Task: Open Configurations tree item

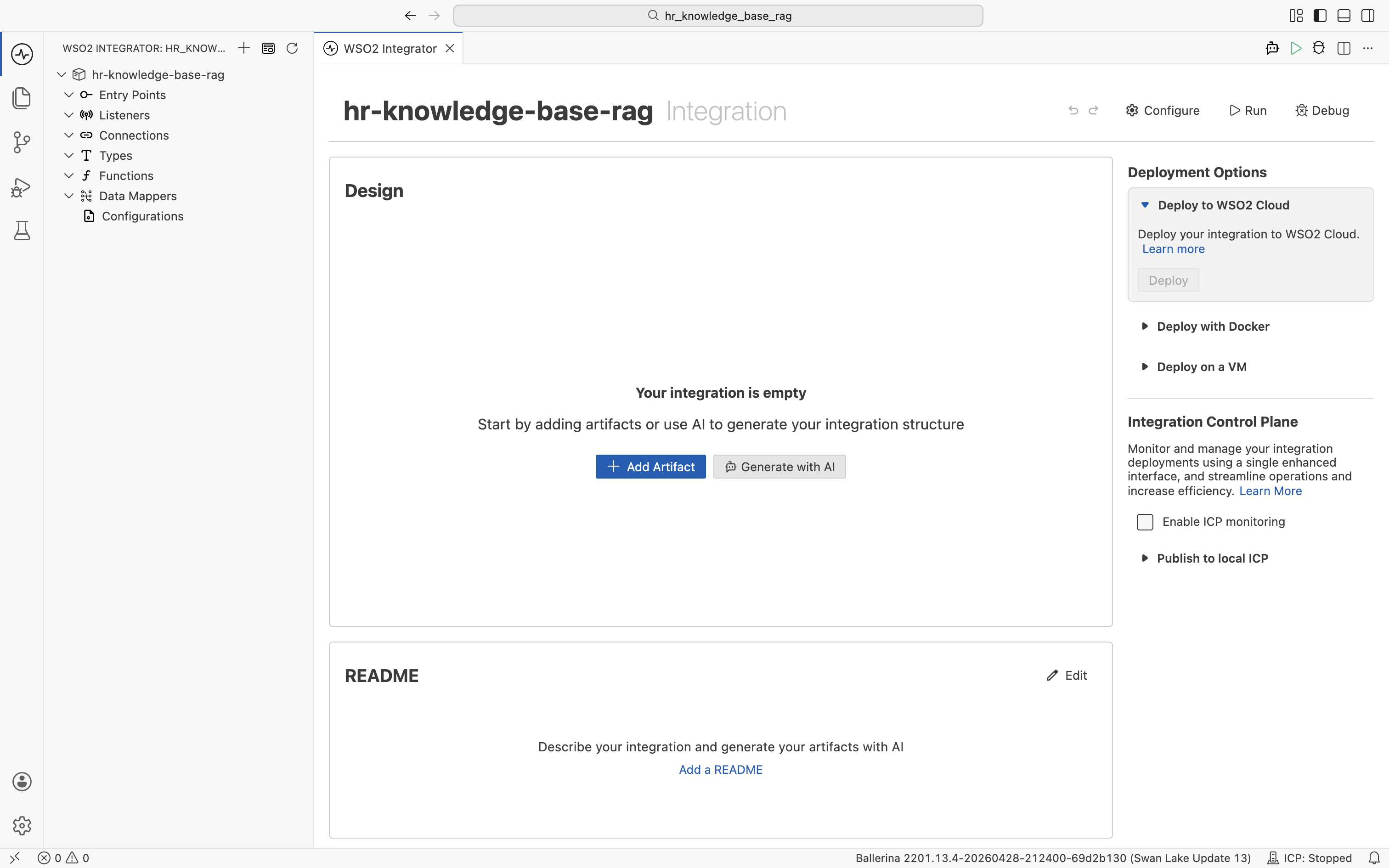Action: tap(142, 216)
